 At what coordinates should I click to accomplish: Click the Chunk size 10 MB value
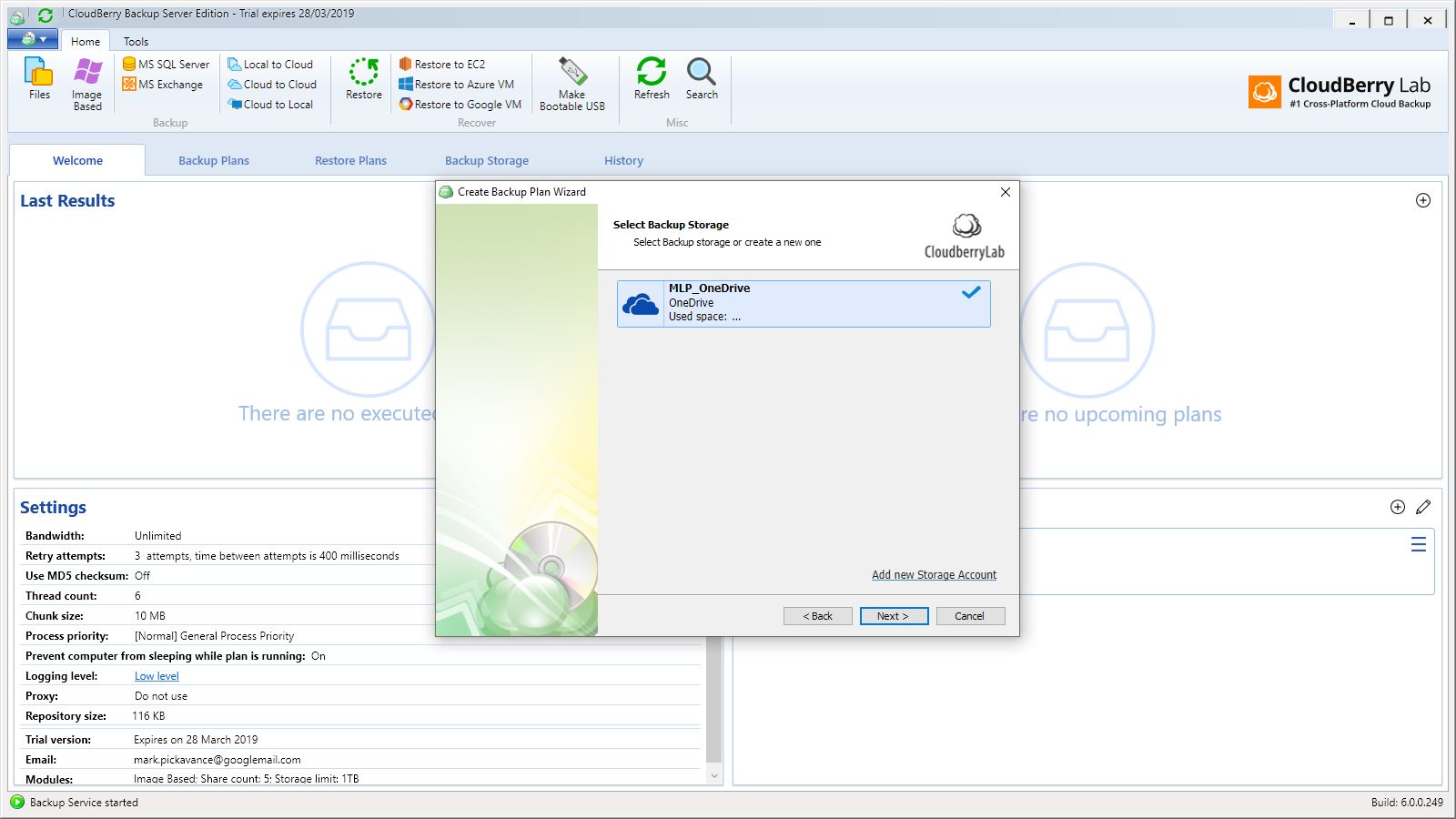coord(149,616)
